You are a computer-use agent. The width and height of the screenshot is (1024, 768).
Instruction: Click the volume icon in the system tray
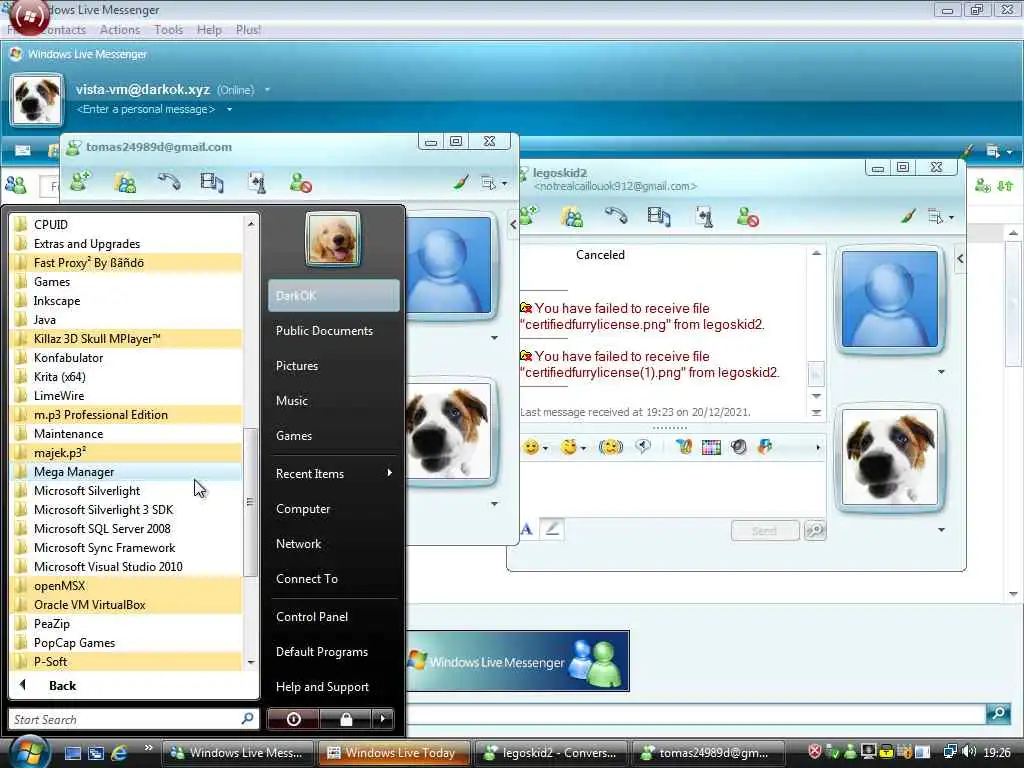click(x=969, y=752)
